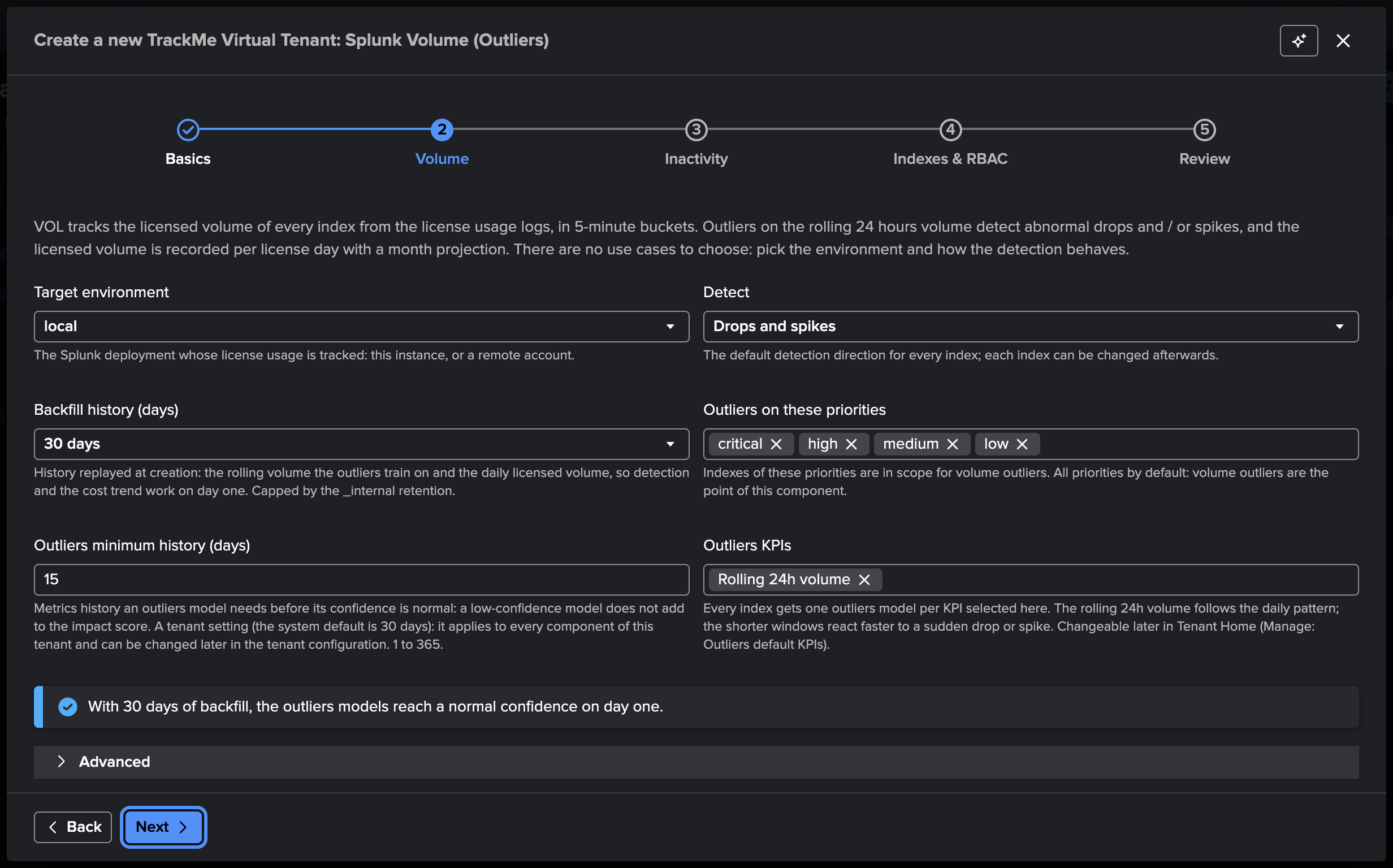
Task: Click the step 5 Review circle
Action: tap(1204, 130)
